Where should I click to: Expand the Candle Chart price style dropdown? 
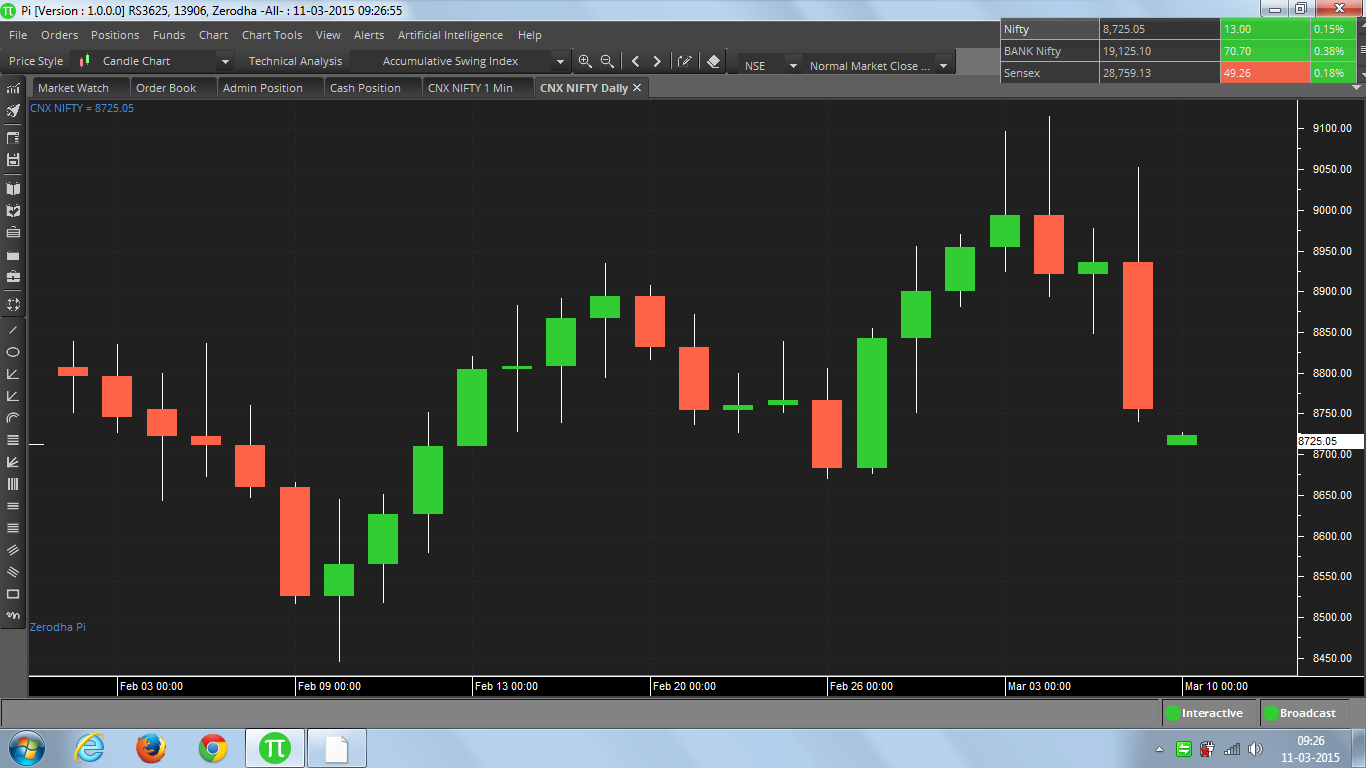tap(225, 62)
